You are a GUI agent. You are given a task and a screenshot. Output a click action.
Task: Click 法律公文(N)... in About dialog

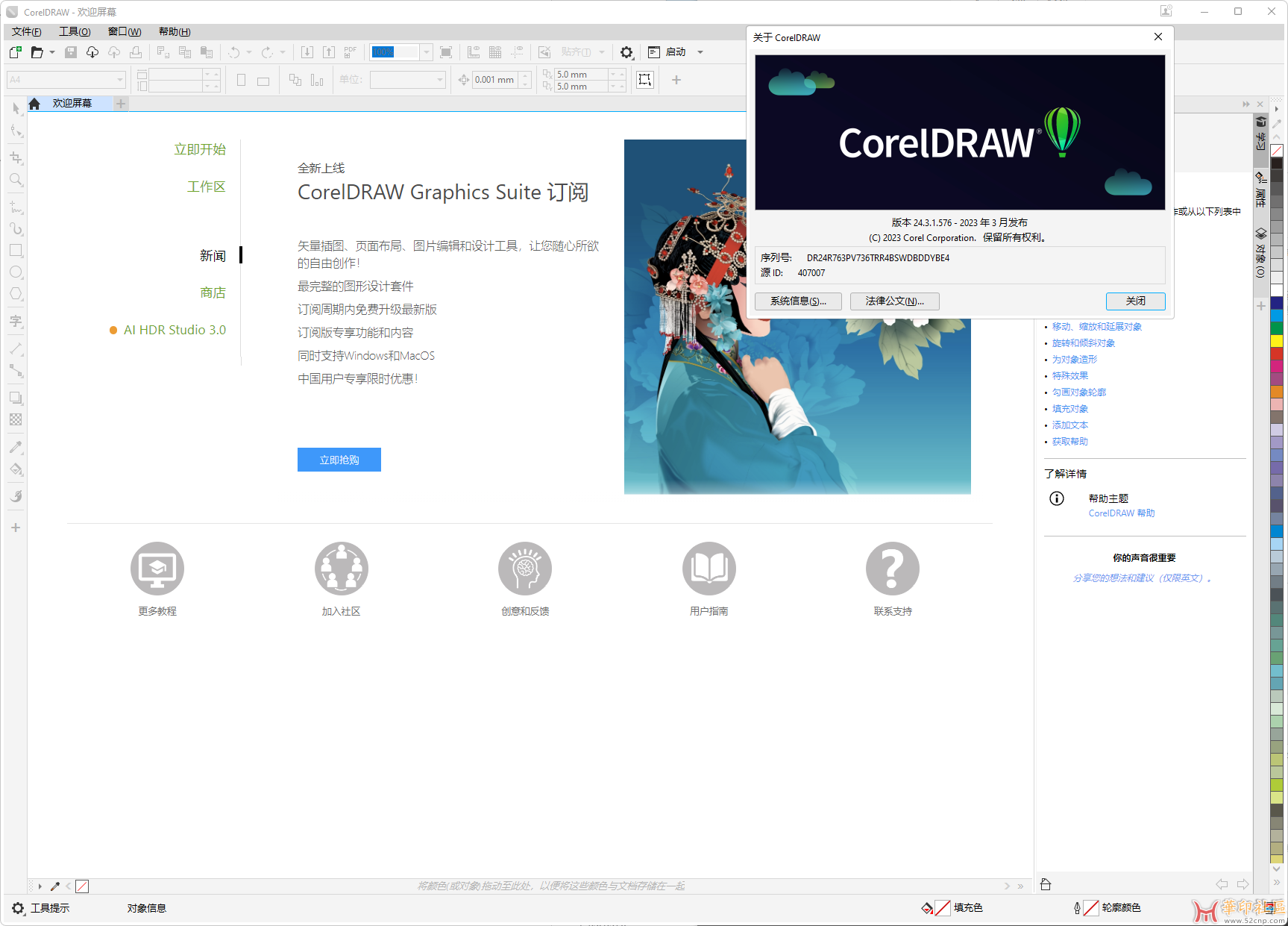tap(895, 301)
